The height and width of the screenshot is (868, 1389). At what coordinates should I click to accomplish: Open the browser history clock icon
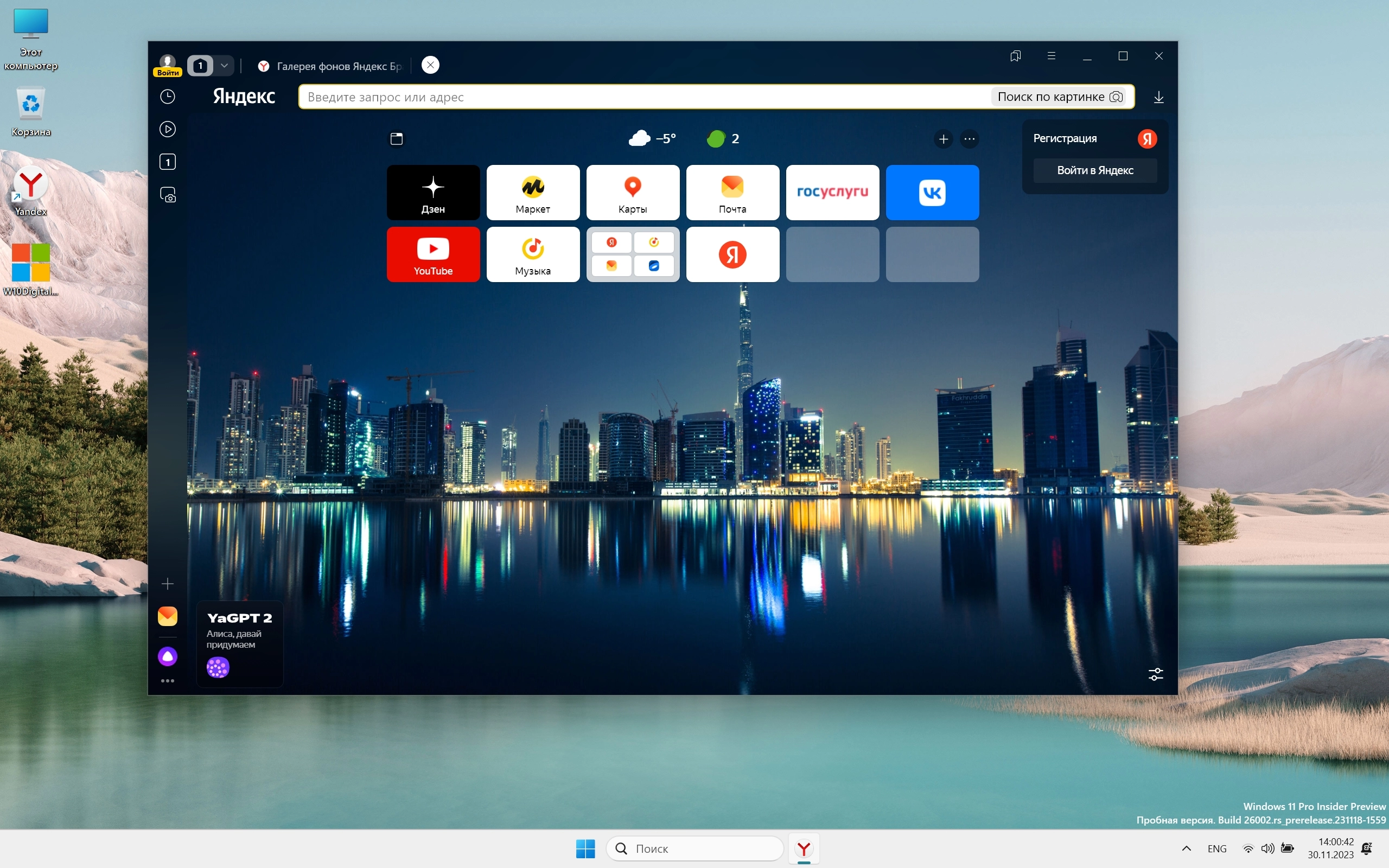coord(167,97)
